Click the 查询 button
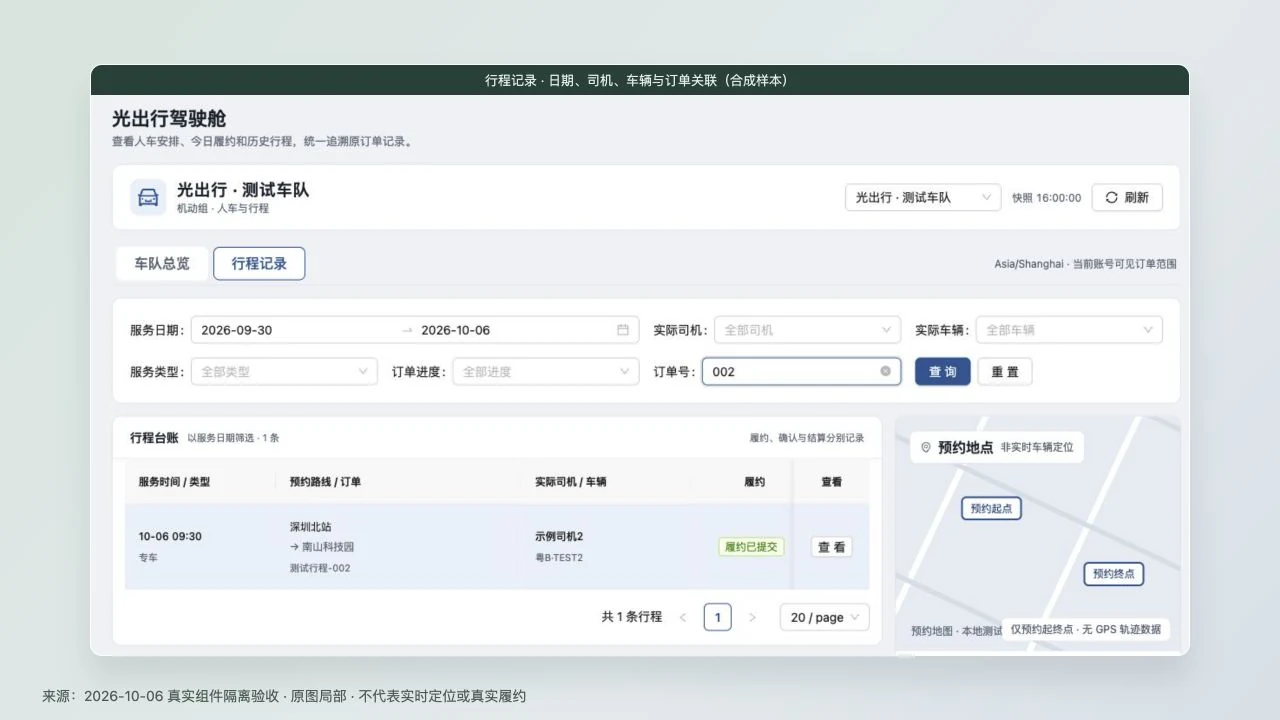The height and width of the screenshot is (720, 1280). (943, 371)
